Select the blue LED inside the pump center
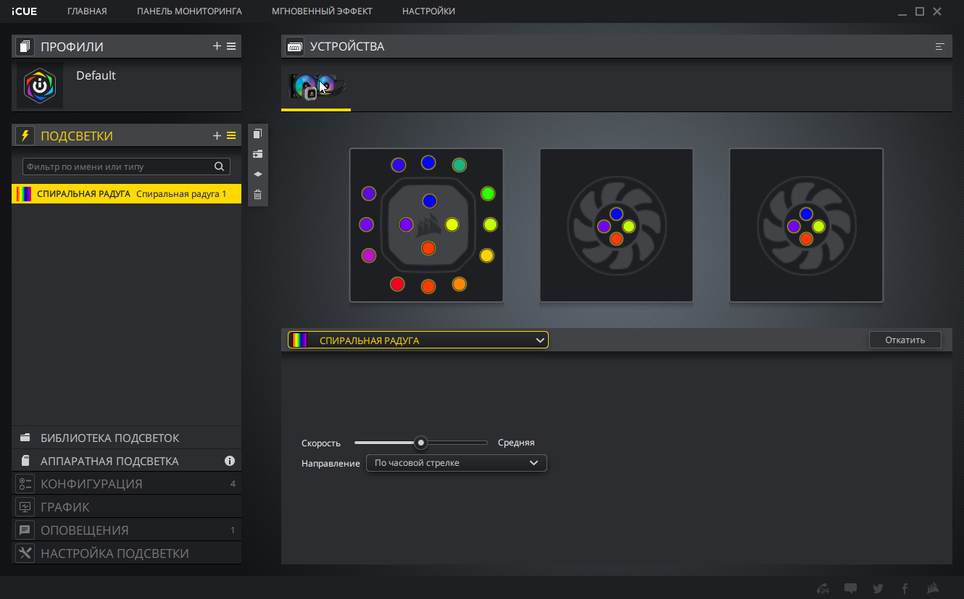This screenshot has width=964, height=599. 429,201
